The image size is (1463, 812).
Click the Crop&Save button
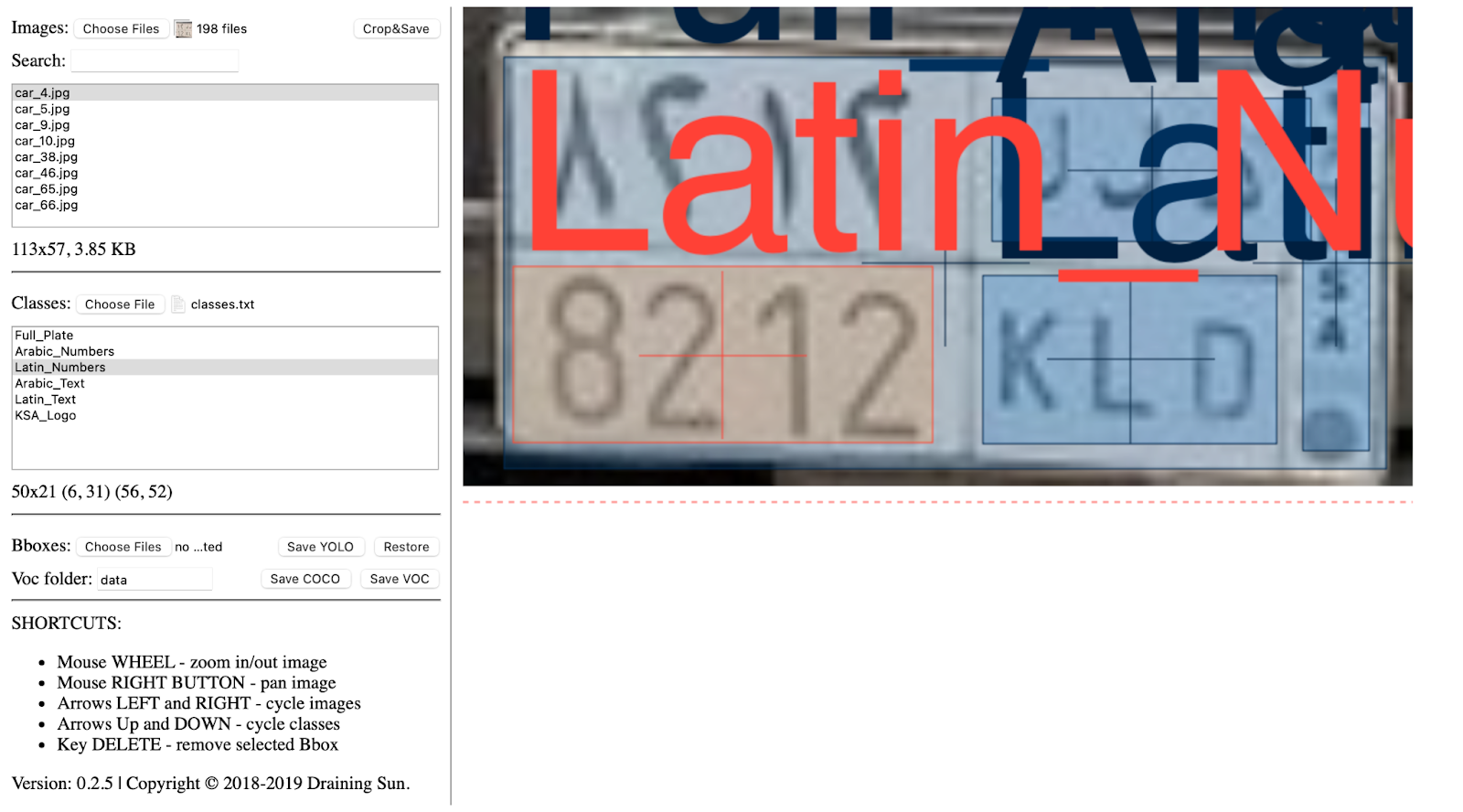click(x=396, y=29)
